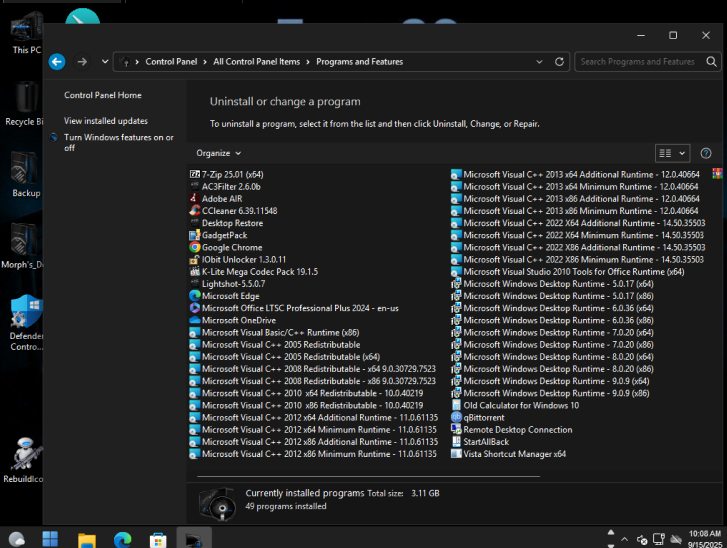727x548 pixels.
Task: Expand chevron after Control Panel breadcrumb
Action: 204,62
